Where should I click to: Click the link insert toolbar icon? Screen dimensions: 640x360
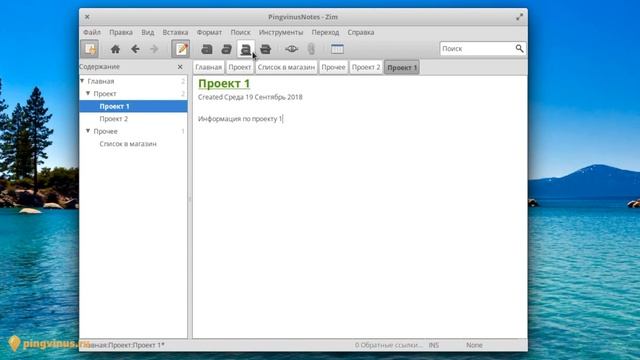point(291,49)
